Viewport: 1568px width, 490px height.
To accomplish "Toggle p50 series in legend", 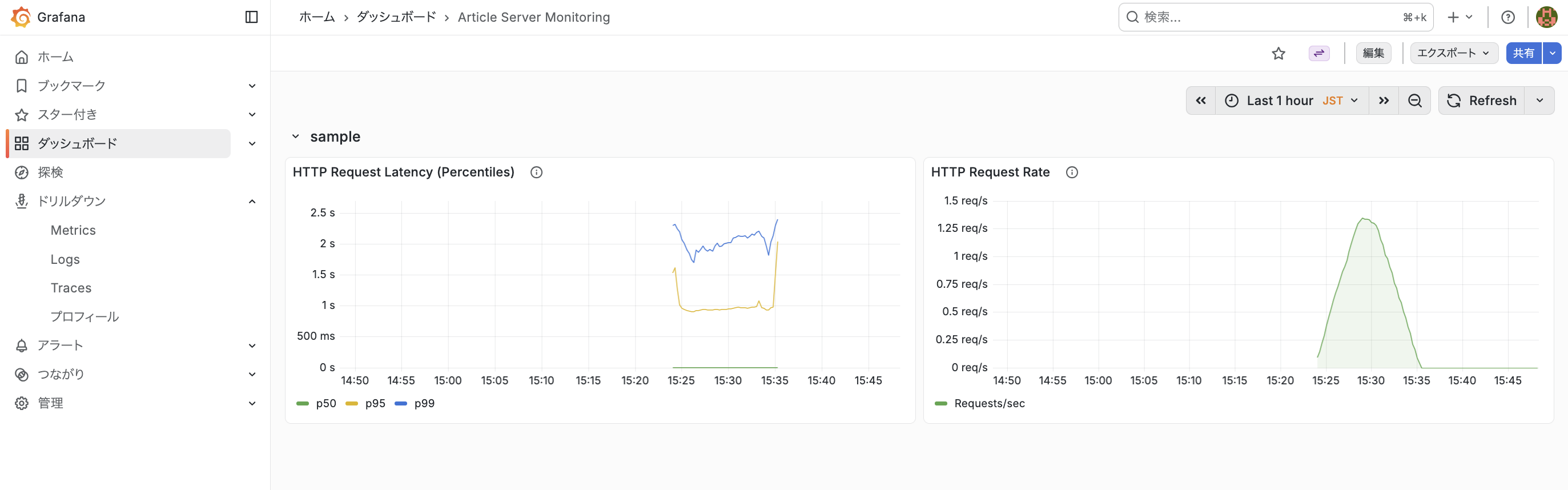I will tap(325, 404).
